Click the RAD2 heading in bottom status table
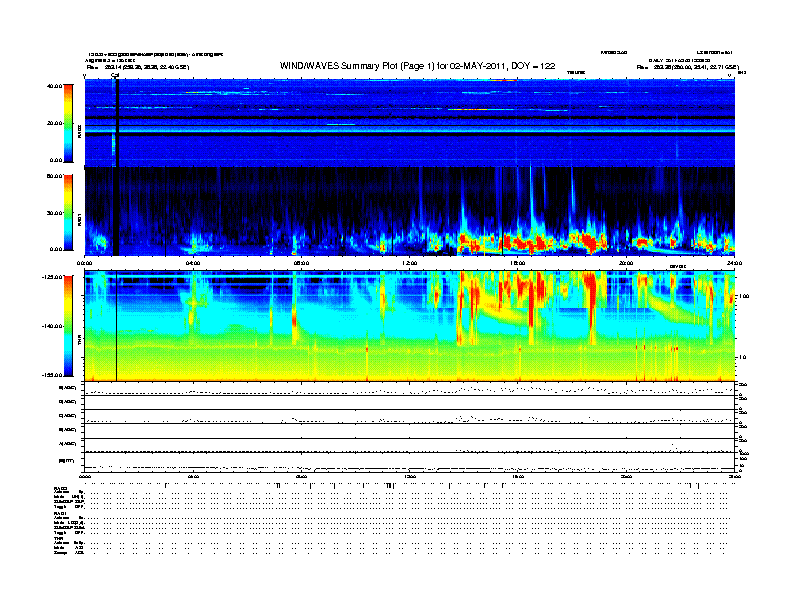The image size is (792, 612). (60, 489)
